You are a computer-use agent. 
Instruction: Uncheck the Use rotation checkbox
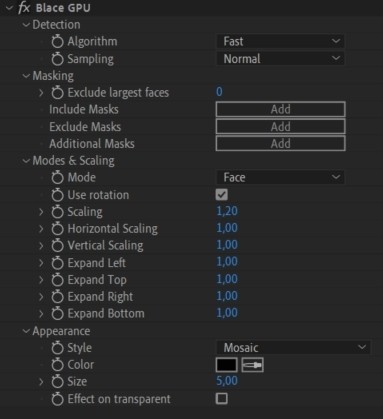pos(222,195)
